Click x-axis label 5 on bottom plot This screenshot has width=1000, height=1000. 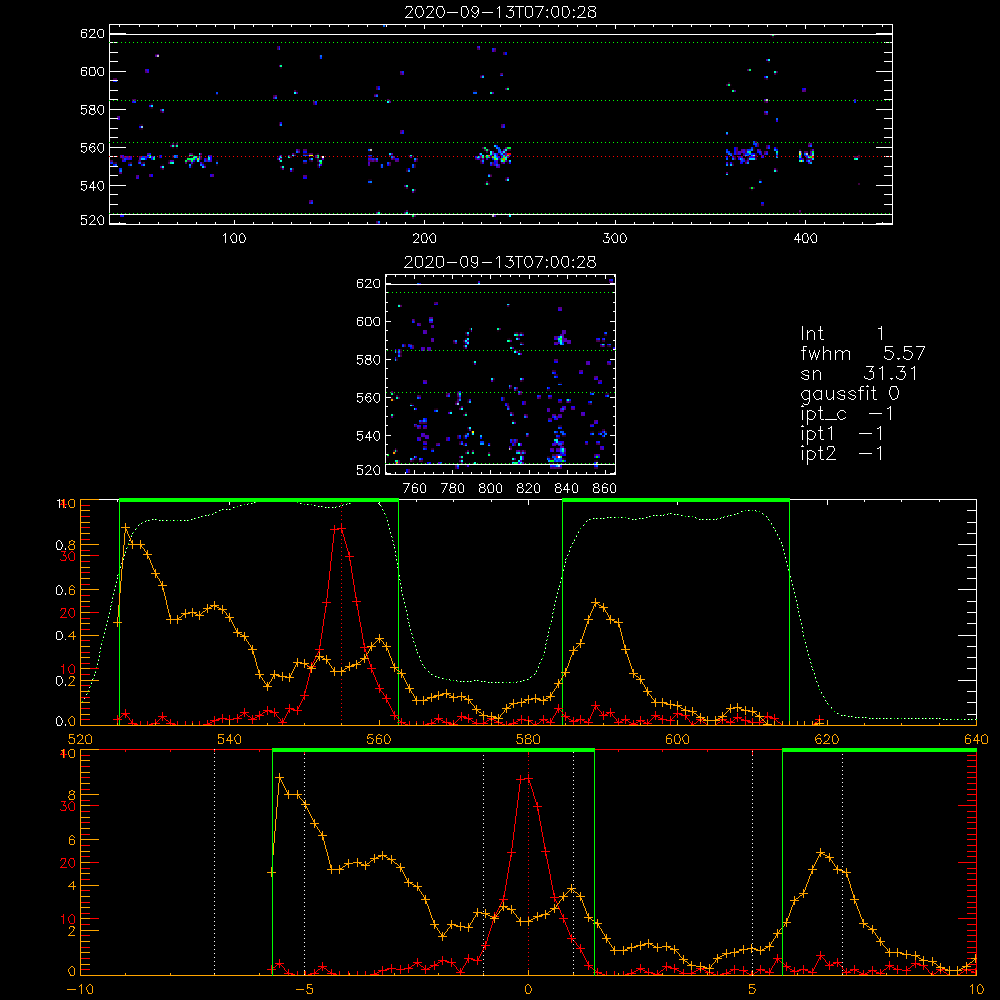[753, 989]
